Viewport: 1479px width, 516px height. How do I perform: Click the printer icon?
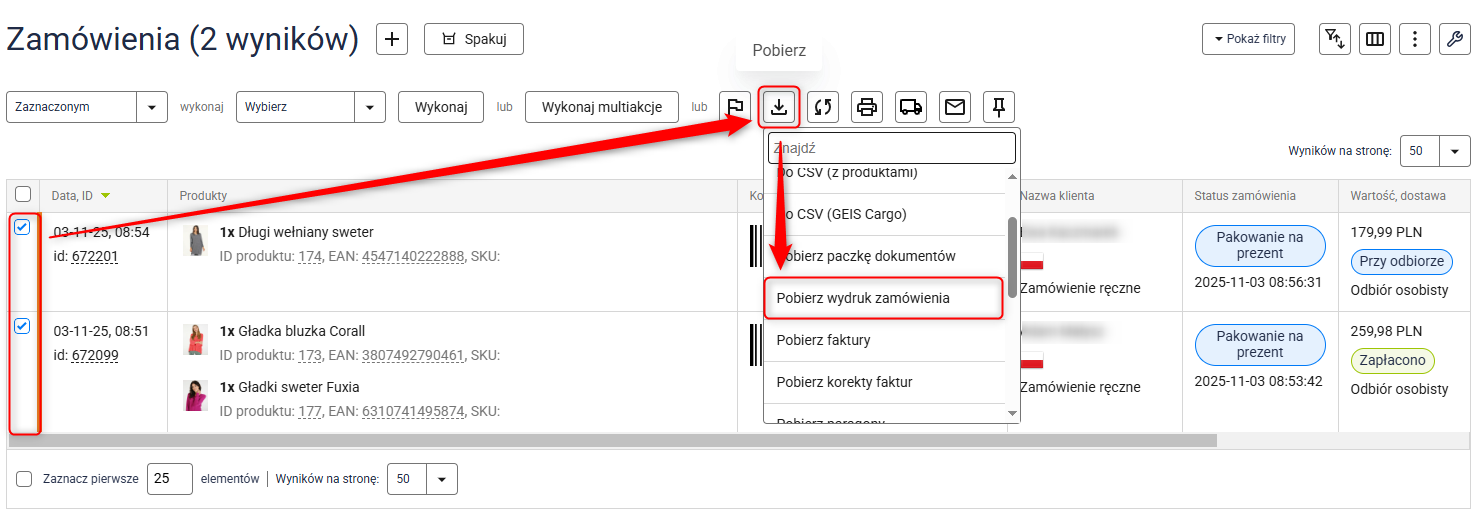[867, 107]
